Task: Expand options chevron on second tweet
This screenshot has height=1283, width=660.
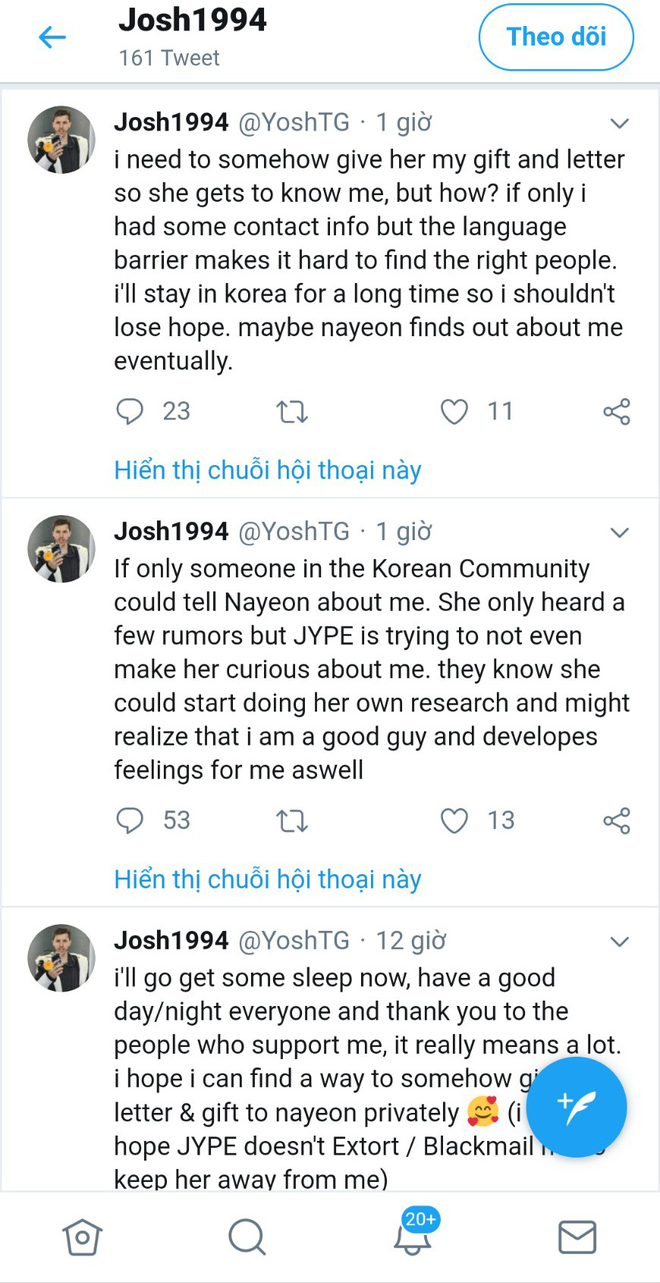Action: point(619,533)
